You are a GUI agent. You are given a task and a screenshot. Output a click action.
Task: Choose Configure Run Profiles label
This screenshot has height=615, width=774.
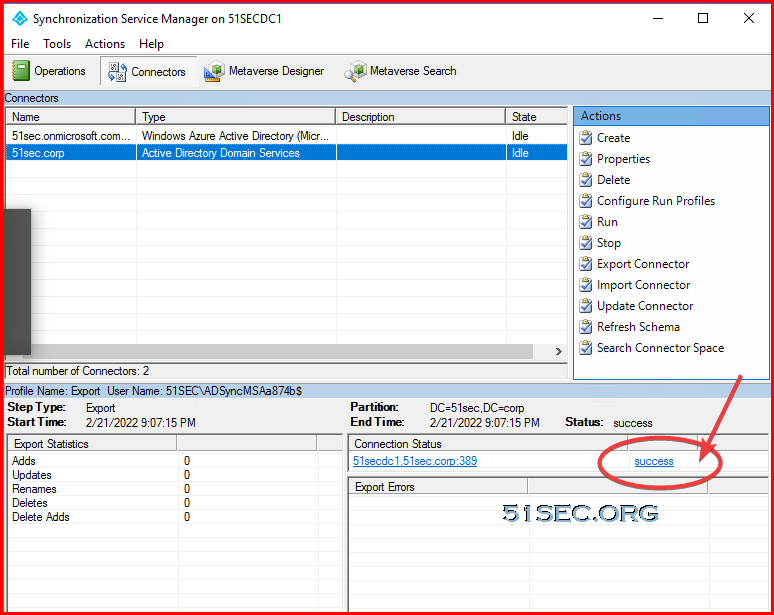[656, 201]
